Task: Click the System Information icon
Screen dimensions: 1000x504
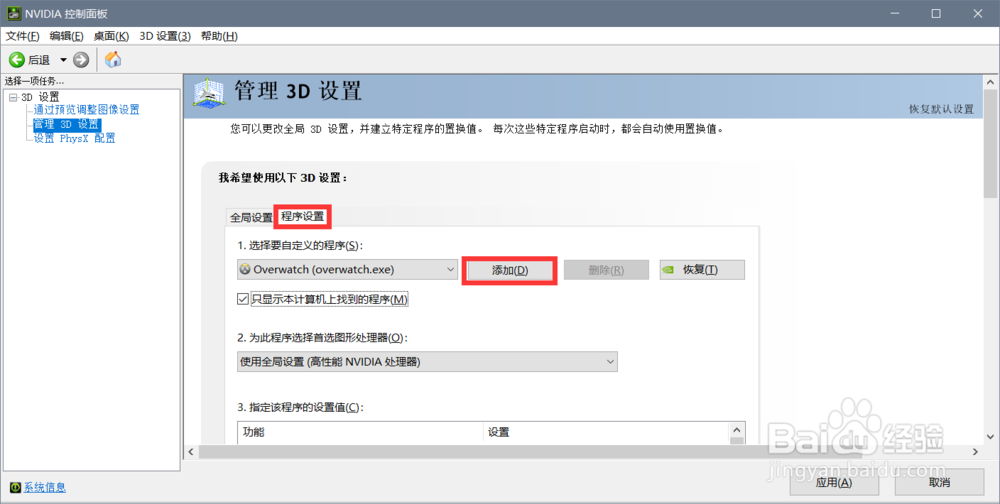Action: [x=15, y=488]
